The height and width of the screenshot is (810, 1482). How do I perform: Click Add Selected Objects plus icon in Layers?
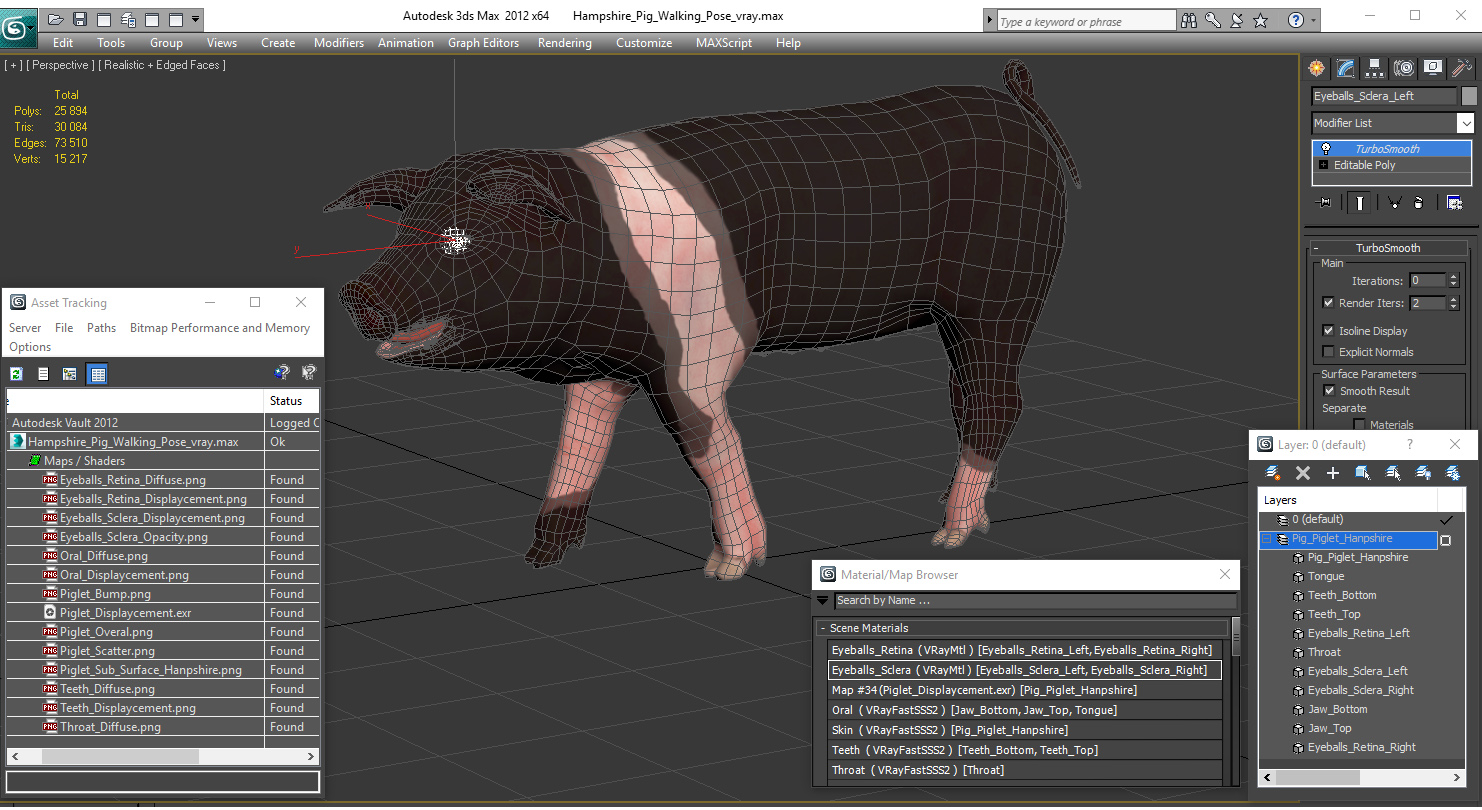(1332, 473)
